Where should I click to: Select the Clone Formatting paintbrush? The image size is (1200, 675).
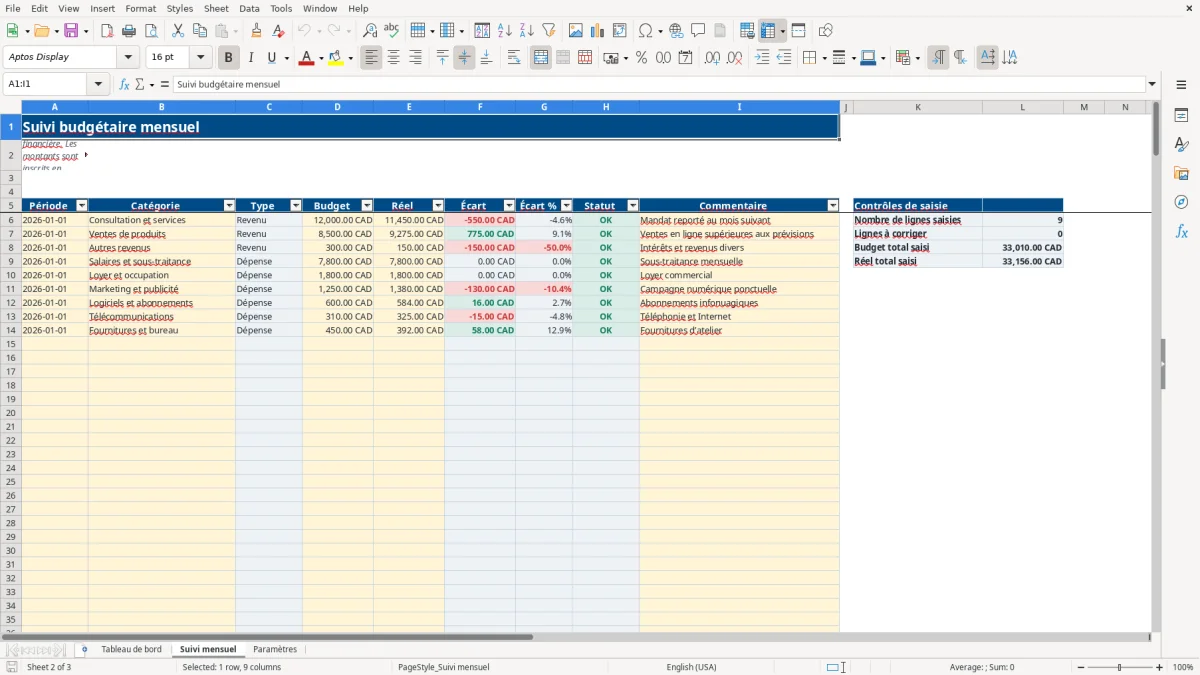[x=256, y=31]
